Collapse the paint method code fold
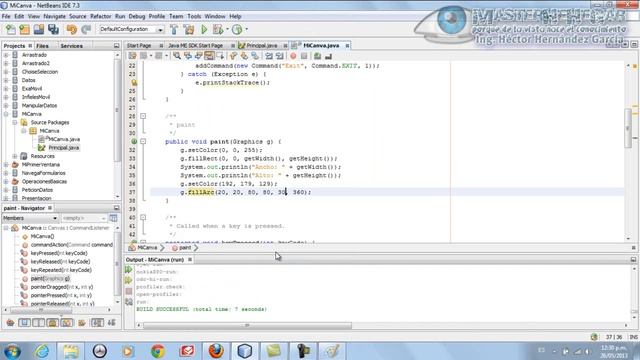This screenshot has width=640, height=360. click(143, 142)
